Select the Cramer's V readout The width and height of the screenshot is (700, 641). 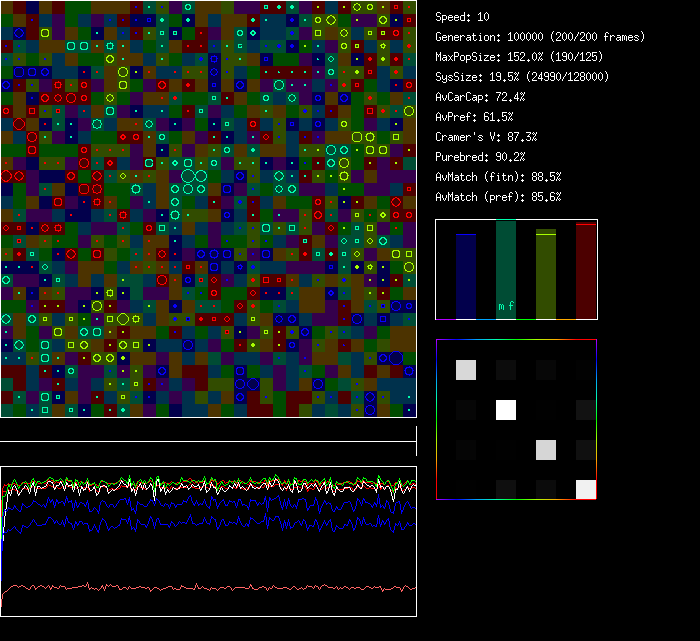click(x=486, y=137)
